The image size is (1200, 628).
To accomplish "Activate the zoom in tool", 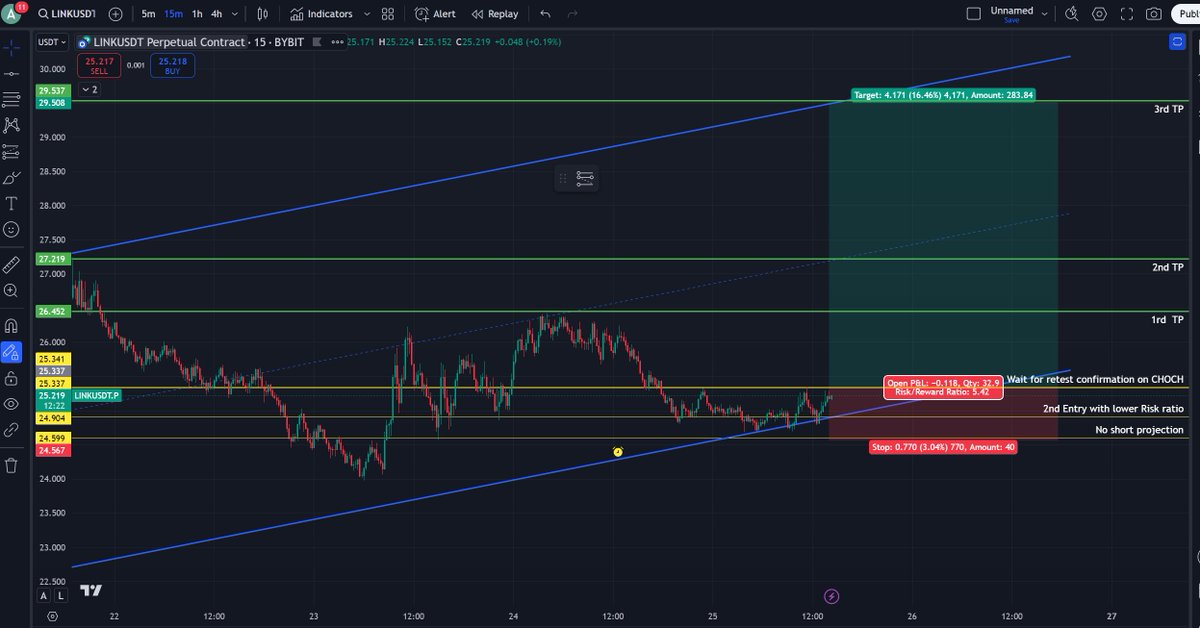I will [11, 290].
